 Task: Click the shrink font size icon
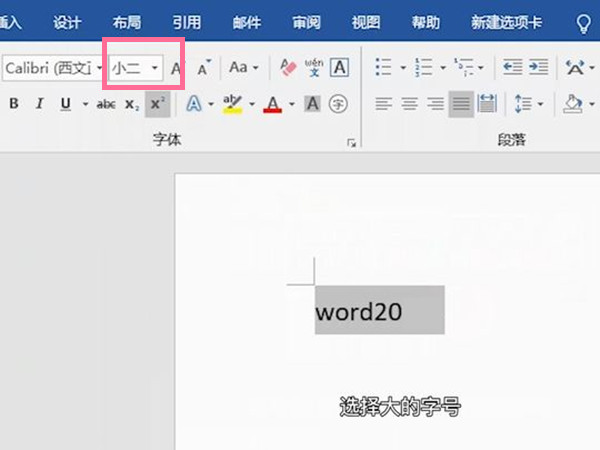pos(204,68)
